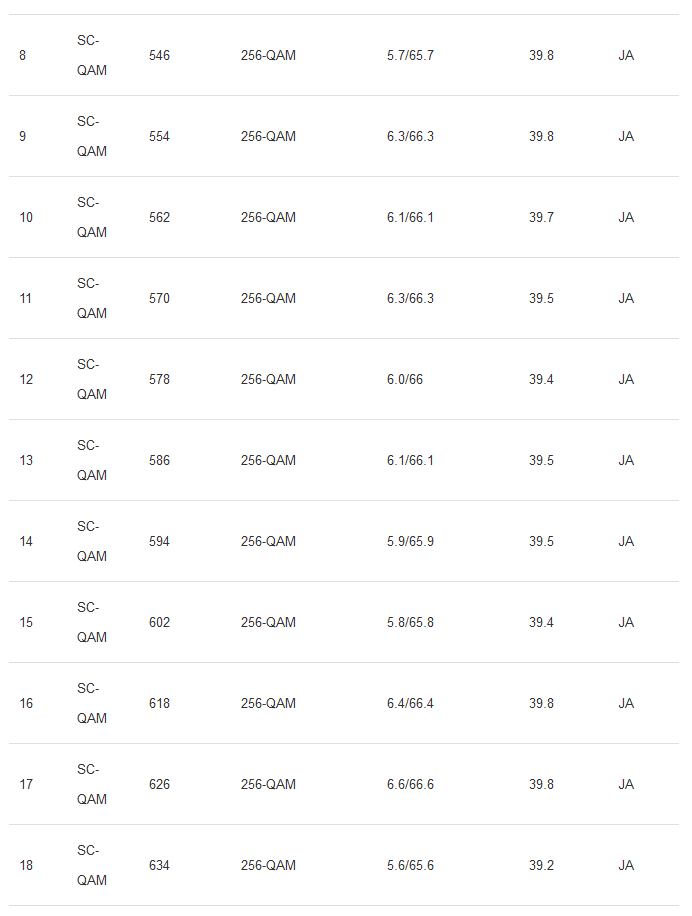Select frequency 594 in the table
This screenshot has height=916, width=692.
159,541
